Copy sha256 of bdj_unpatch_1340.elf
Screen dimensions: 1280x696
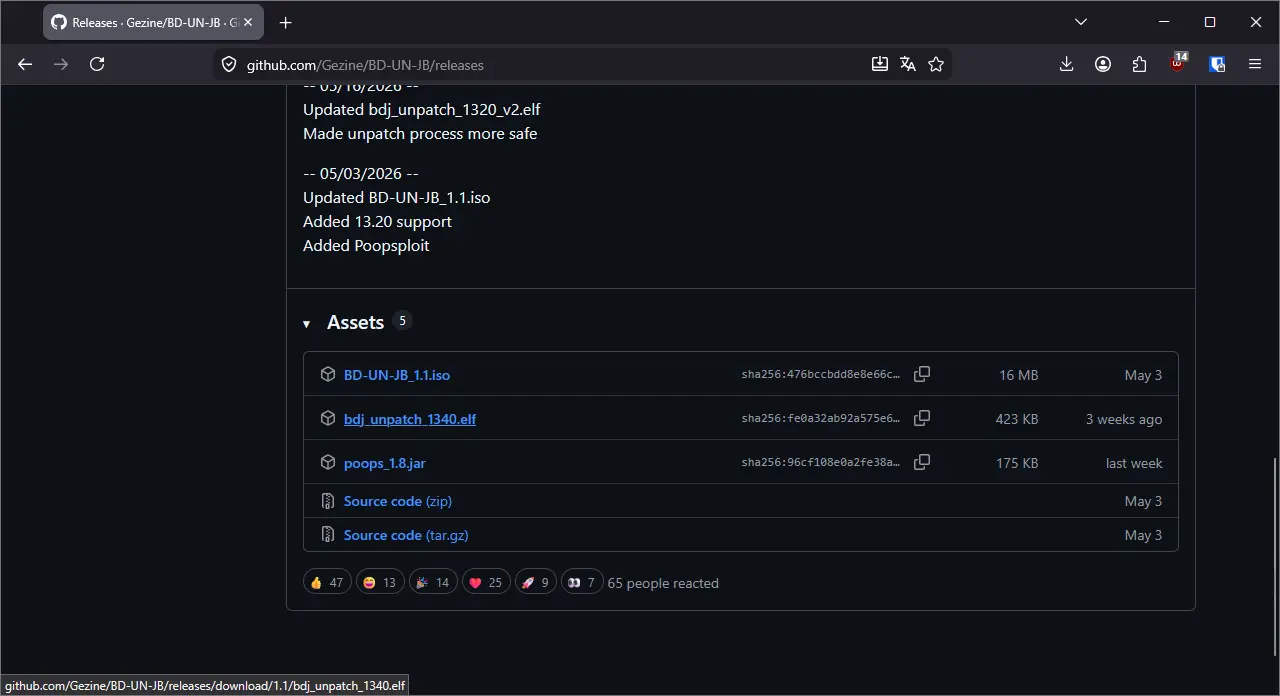point(922,418)
